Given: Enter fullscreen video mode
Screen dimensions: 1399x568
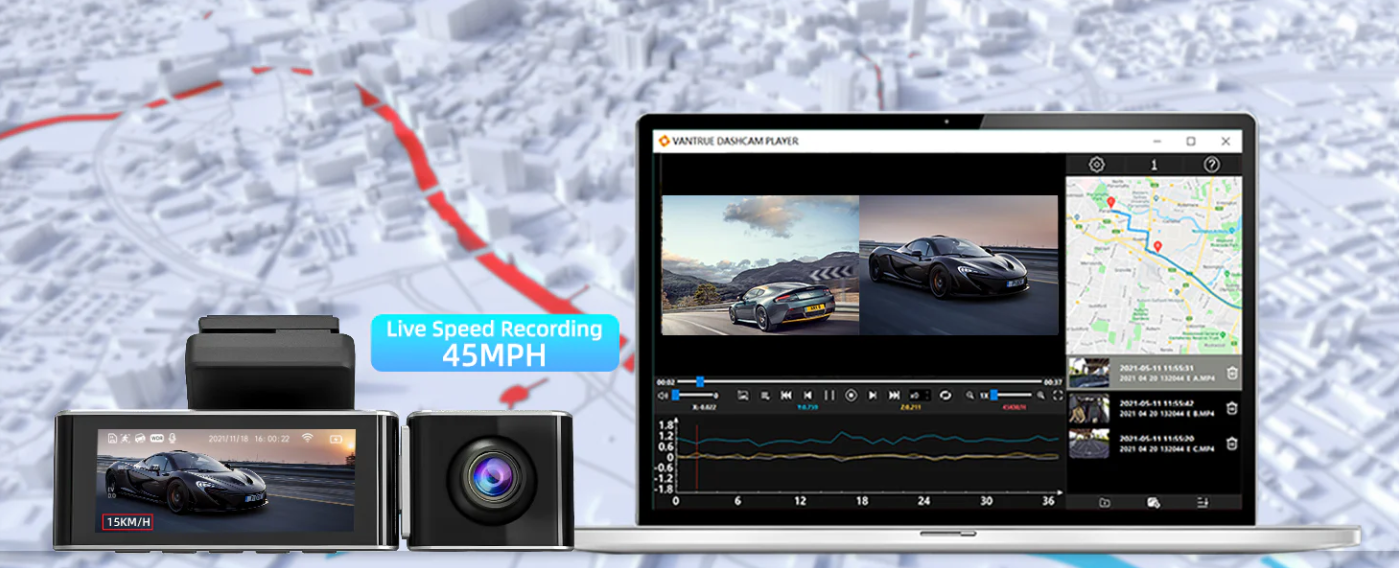Looking at the screenshot, I should [x=1058, y=396].
